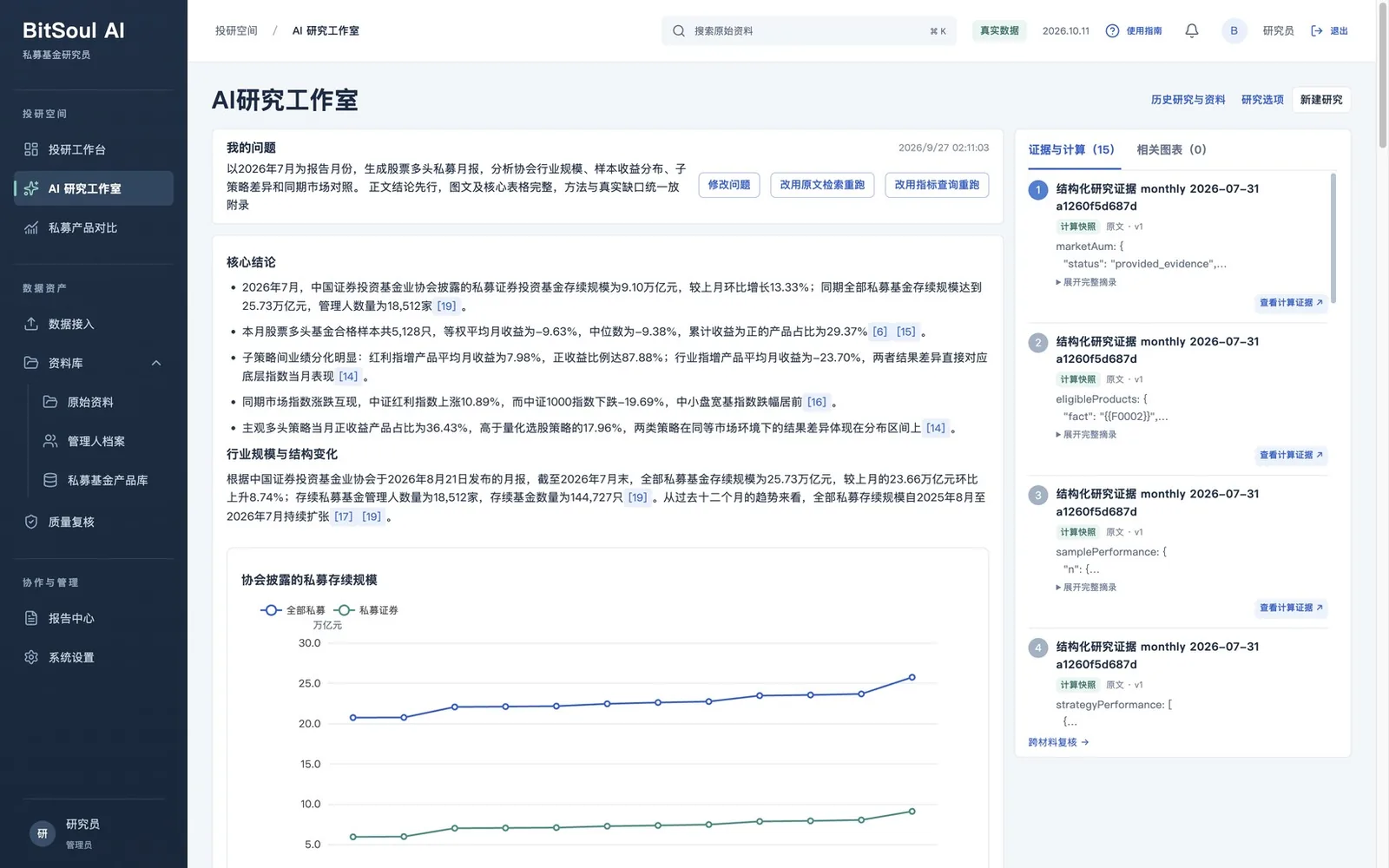The width and height of the screenshot is (1389, 868).
Task: Toggle 私募证券 legend series in chart
Action: 365,610
